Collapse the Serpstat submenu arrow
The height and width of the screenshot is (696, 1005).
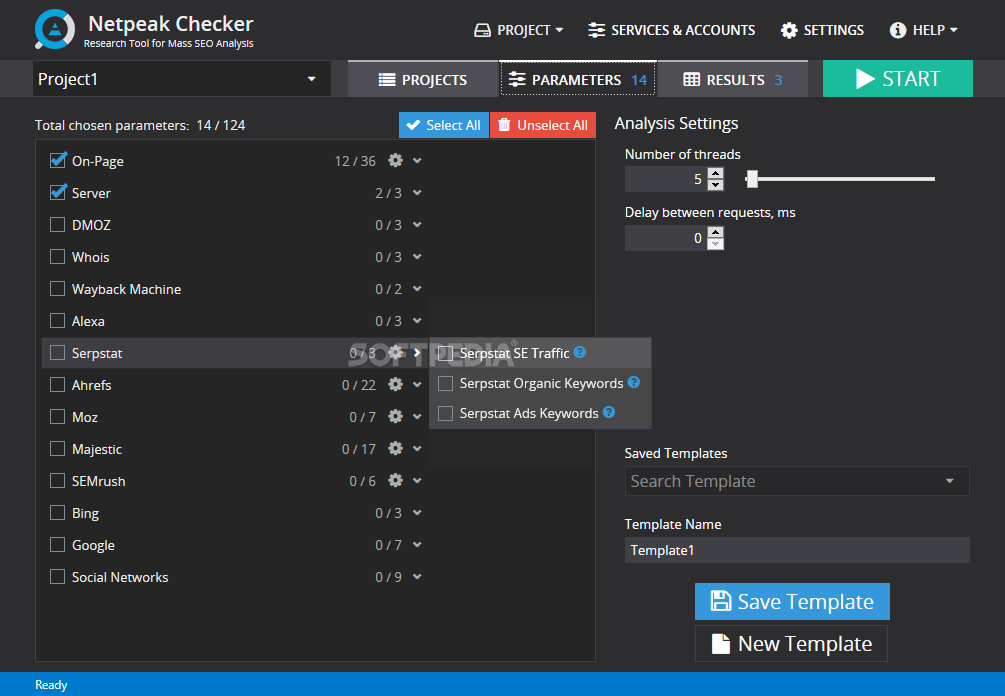pos(417,352)
